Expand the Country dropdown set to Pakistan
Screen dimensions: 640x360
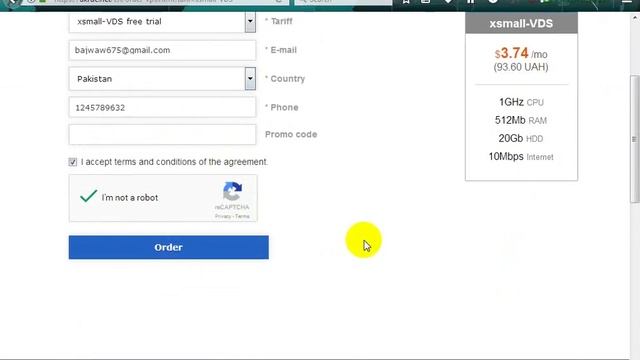[x=162, y=79]
